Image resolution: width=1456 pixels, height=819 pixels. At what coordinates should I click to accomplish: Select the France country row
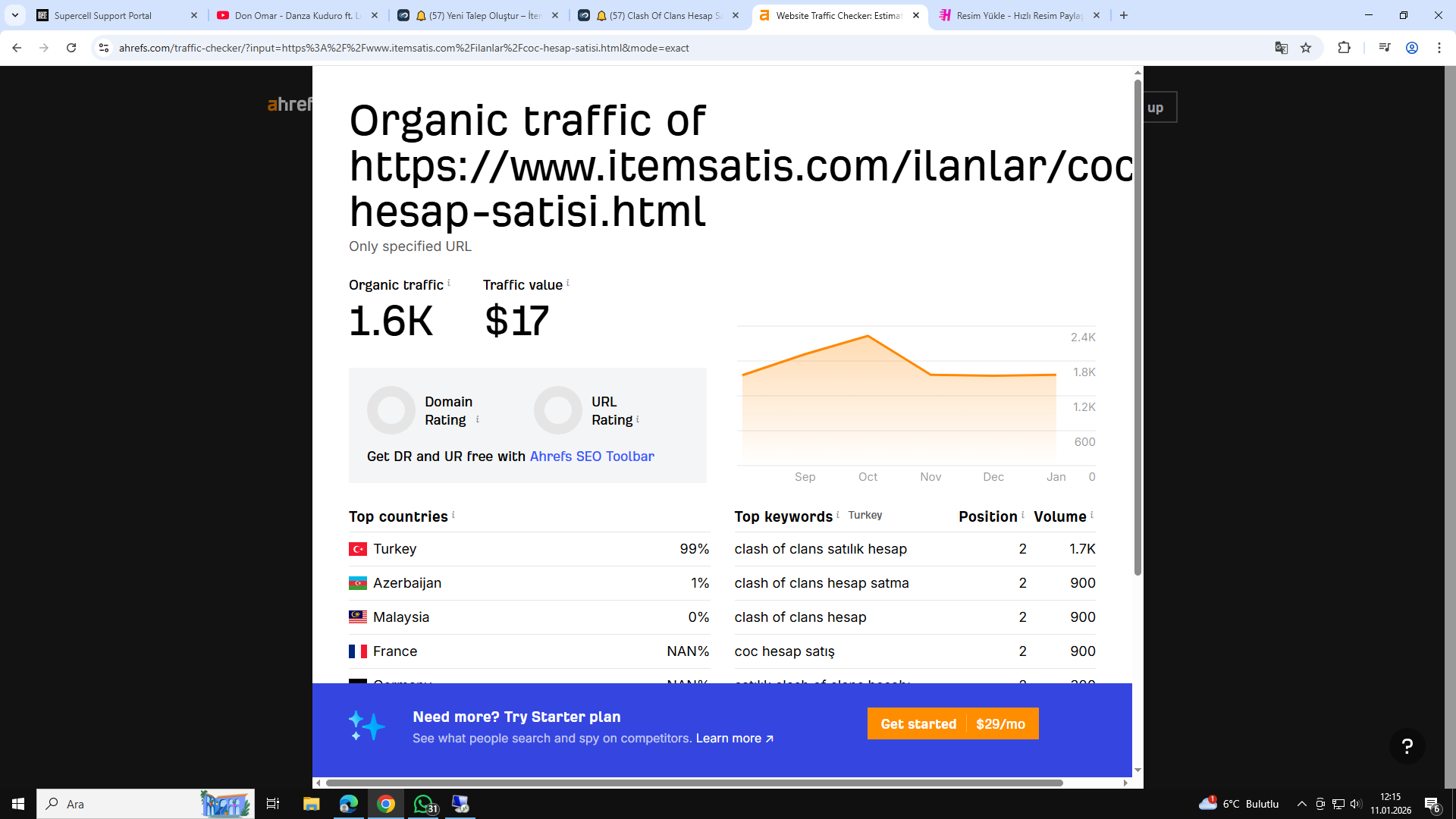529,651
